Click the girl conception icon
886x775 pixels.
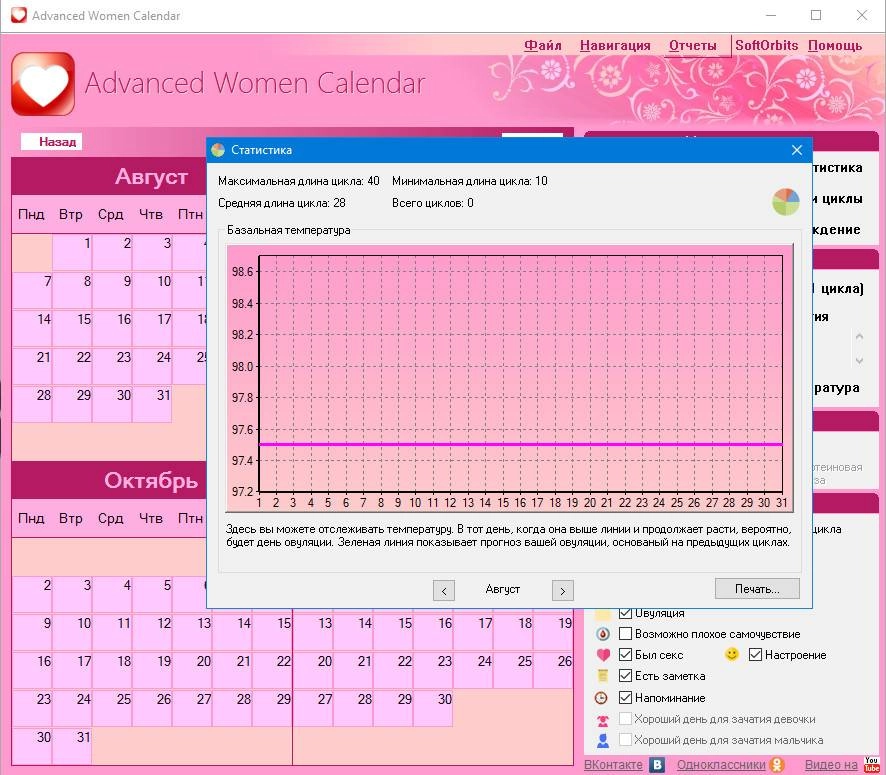pos(603,720)
